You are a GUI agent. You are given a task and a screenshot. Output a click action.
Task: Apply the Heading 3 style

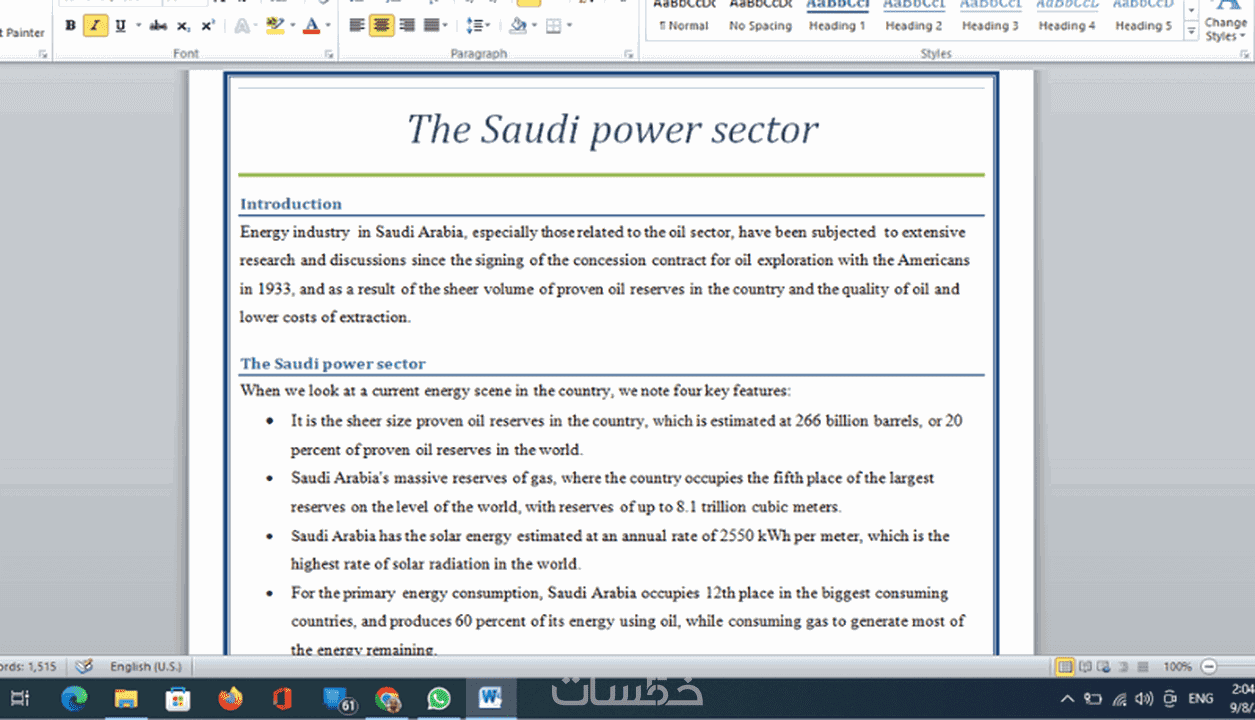click(990, 18)
